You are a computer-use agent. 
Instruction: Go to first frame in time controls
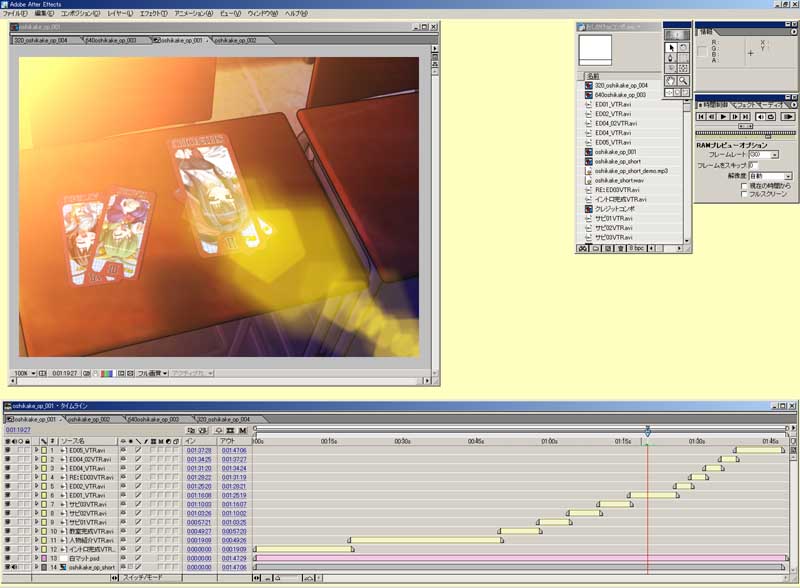click(x=701, y=117)
